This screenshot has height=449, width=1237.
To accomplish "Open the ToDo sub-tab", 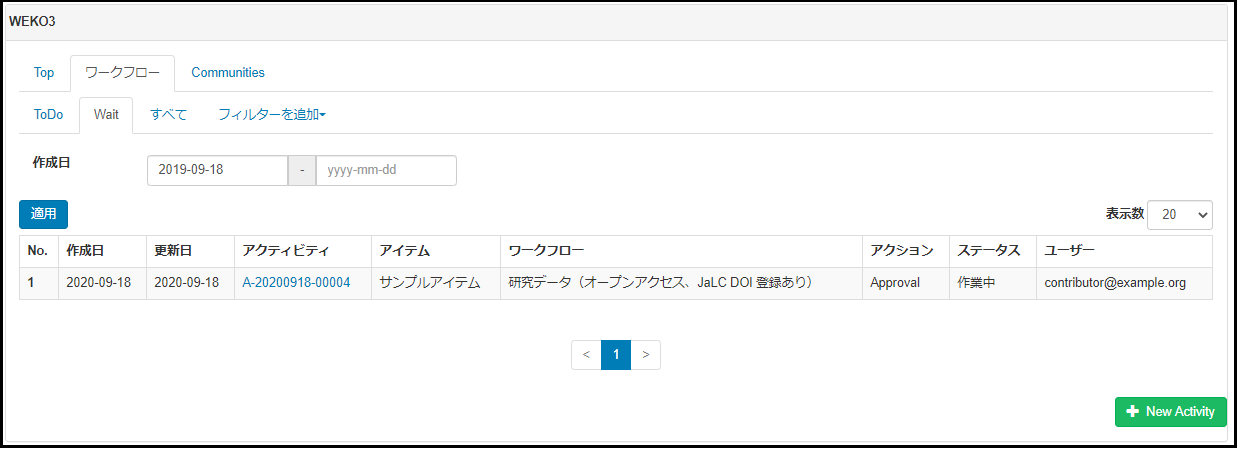I will (48, 115).
